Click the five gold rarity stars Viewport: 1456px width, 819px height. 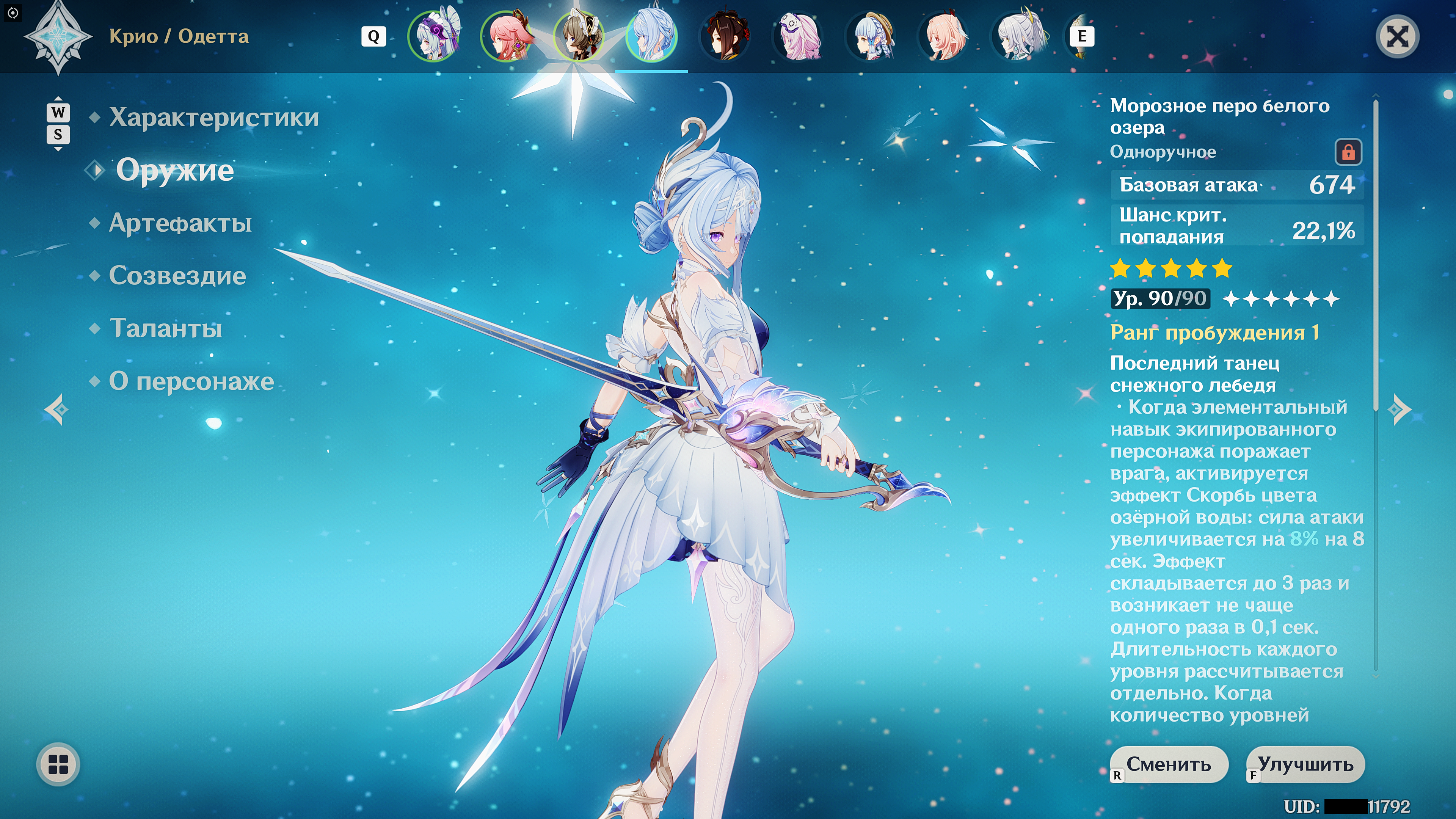pyautogui.click(x=1171, y=268)
